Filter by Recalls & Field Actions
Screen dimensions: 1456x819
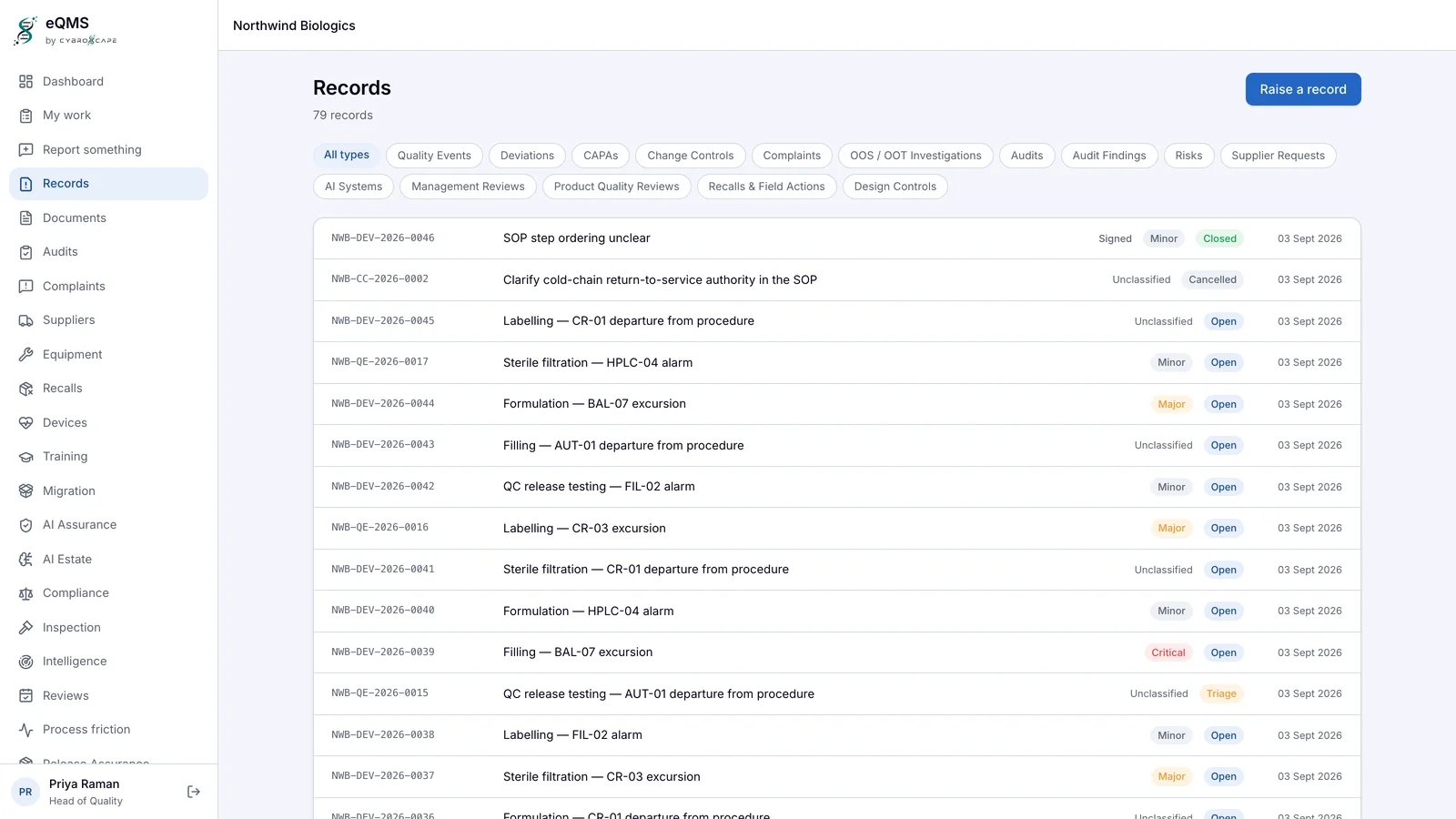[766, 187]
